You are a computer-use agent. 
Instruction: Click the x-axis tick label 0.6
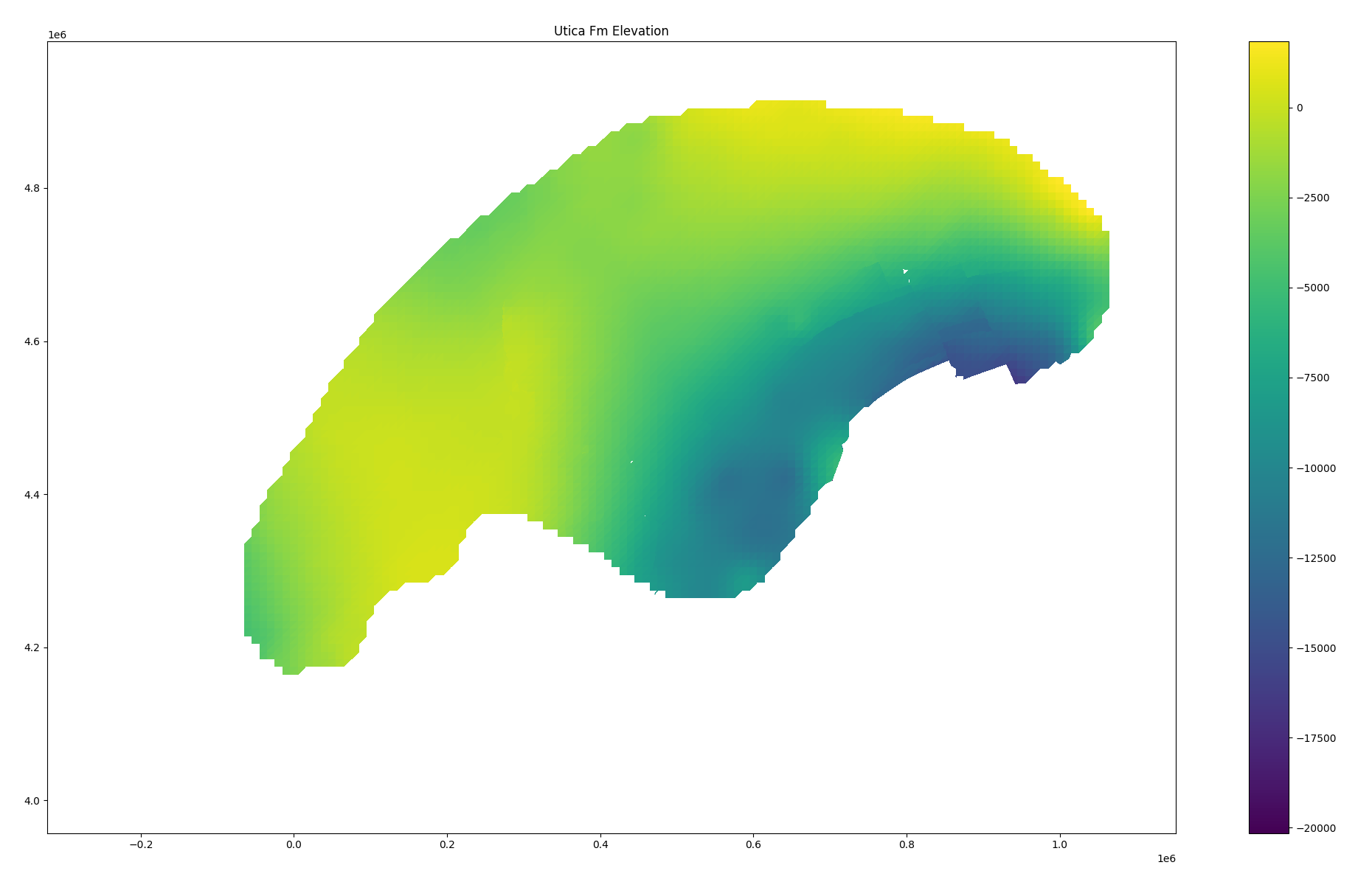[753, 844]
